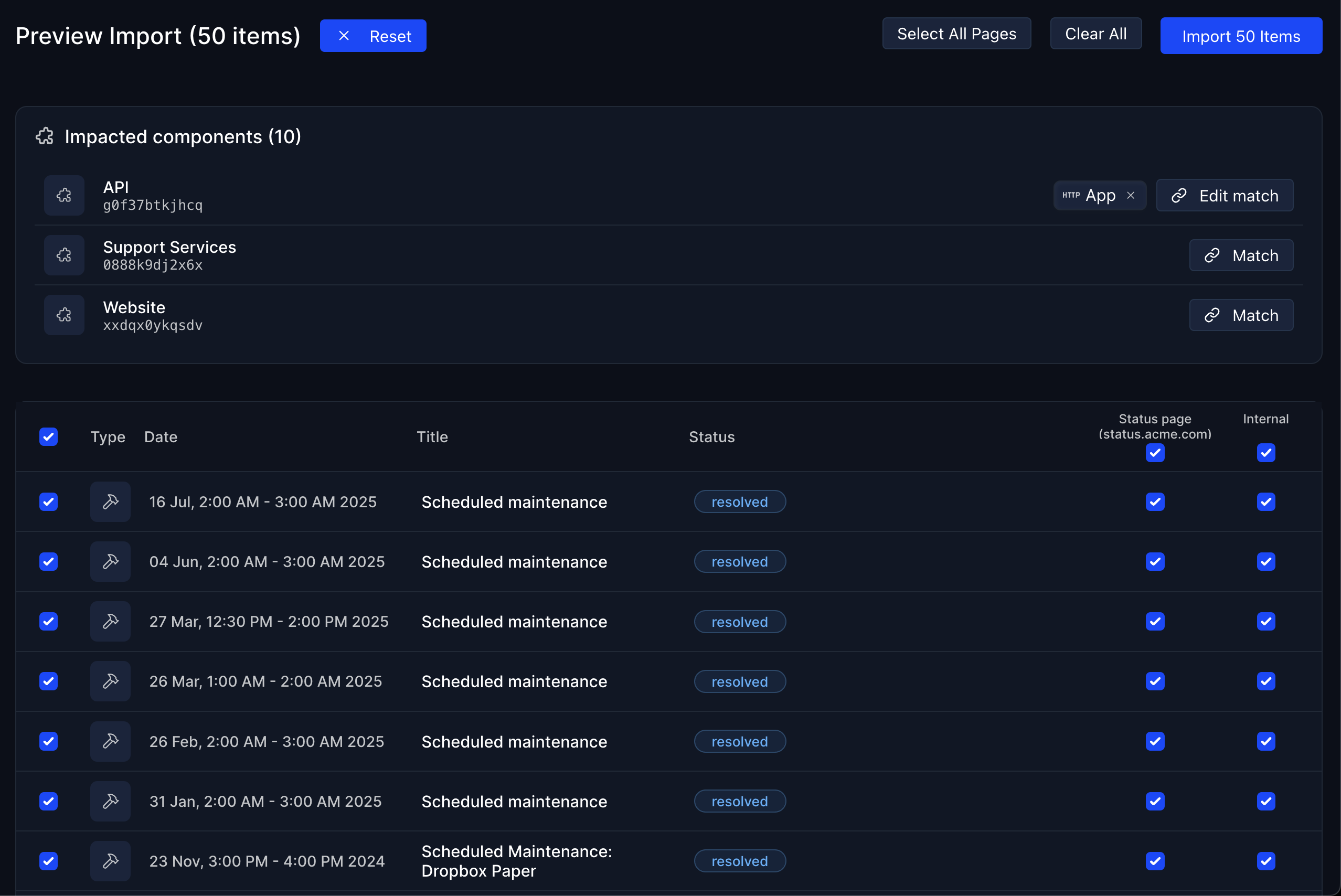Click date '04 Jun, 2:00 AM - 3:00 AM 2025'
This screenshot has height=896, width=1341.
click(267, 562)
